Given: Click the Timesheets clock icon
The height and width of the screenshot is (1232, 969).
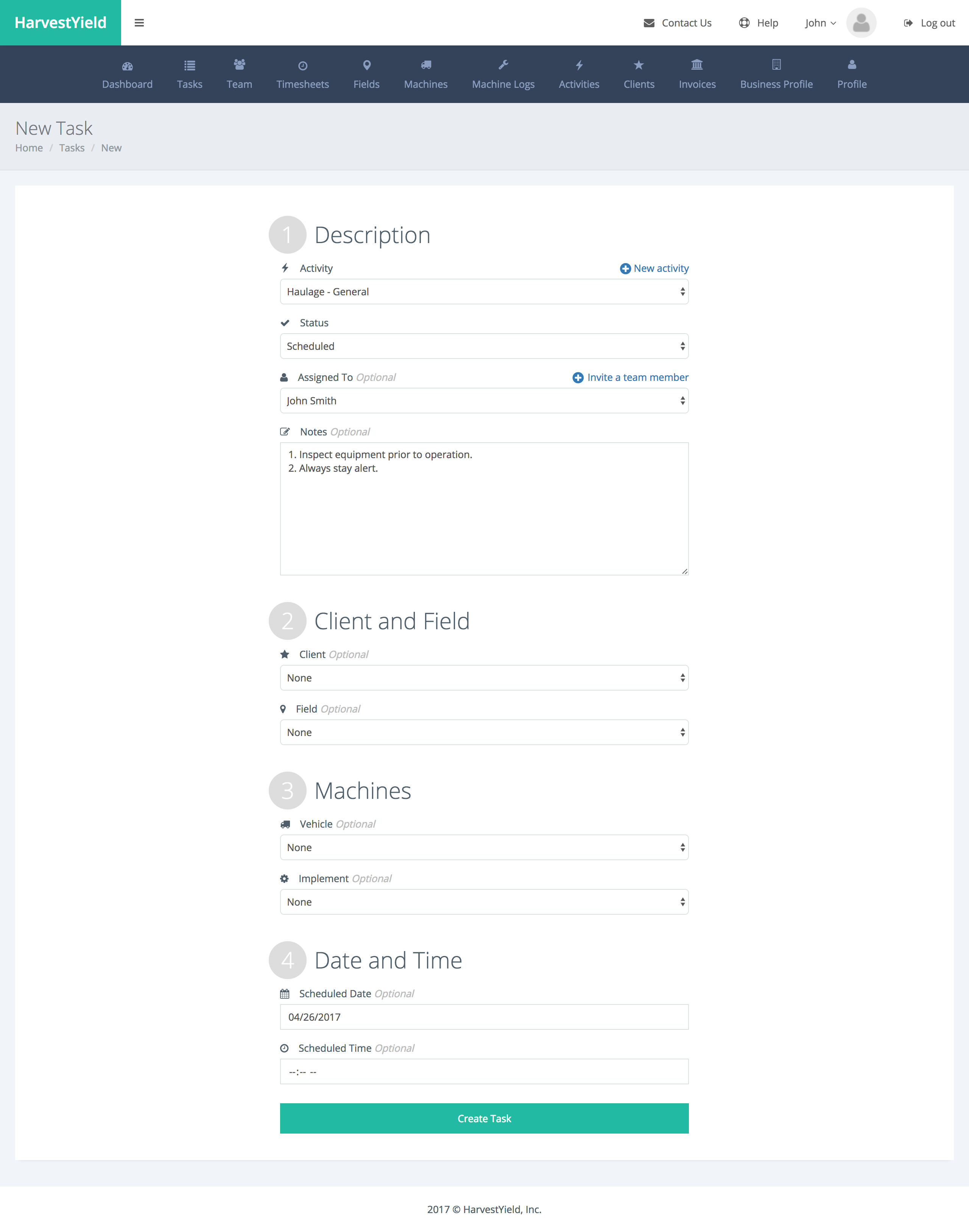Looking at the screenshot, I should [302, 66].
